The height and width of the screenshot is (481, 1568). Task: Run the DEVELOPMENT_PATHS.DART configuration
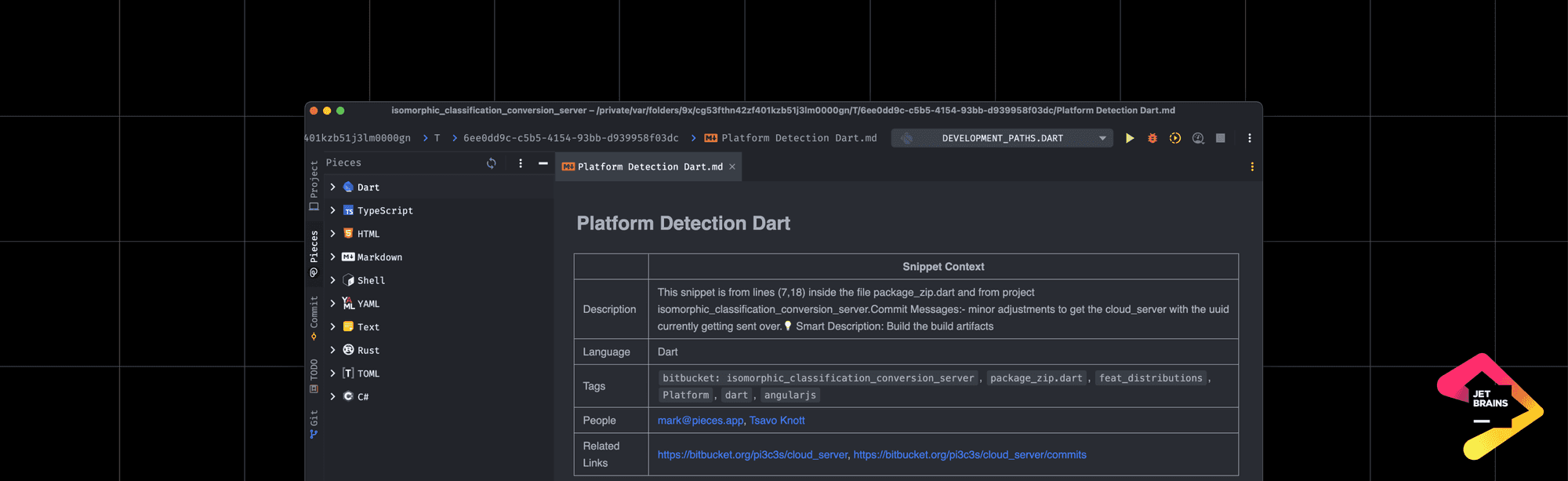1130,138
